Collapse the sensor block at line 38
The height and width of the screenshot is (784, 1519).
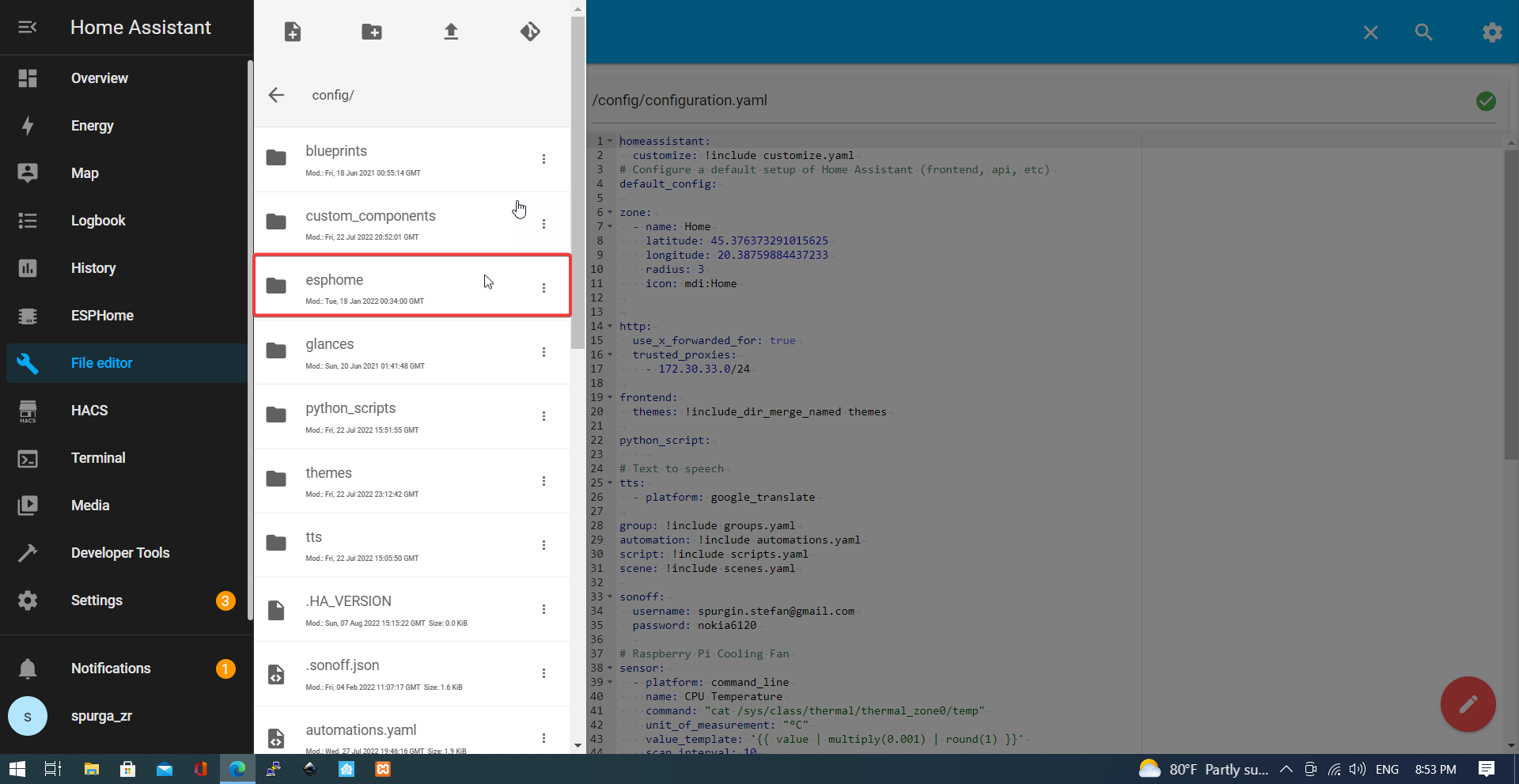coord(610,668)
